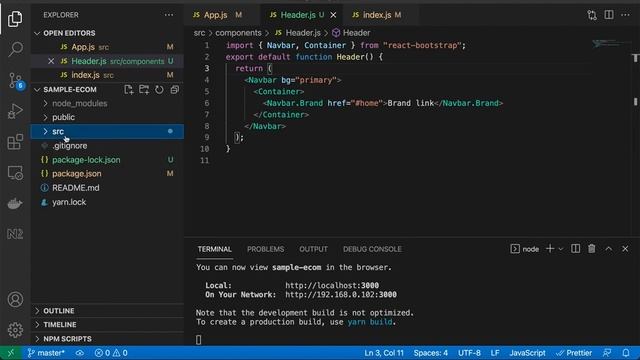Select the Terminal panel tab

click(215, 249)
